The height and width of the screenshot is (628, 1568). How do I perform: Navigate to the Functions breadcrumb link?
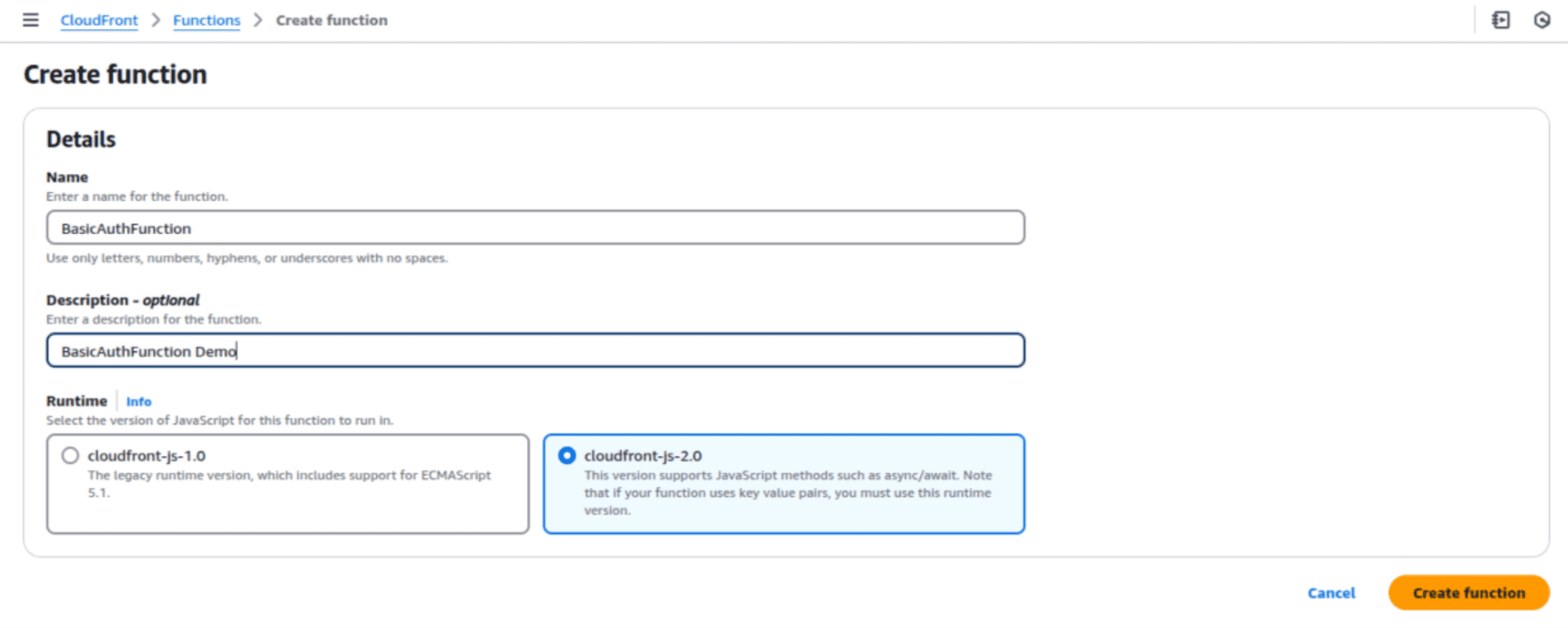point(207,20)
